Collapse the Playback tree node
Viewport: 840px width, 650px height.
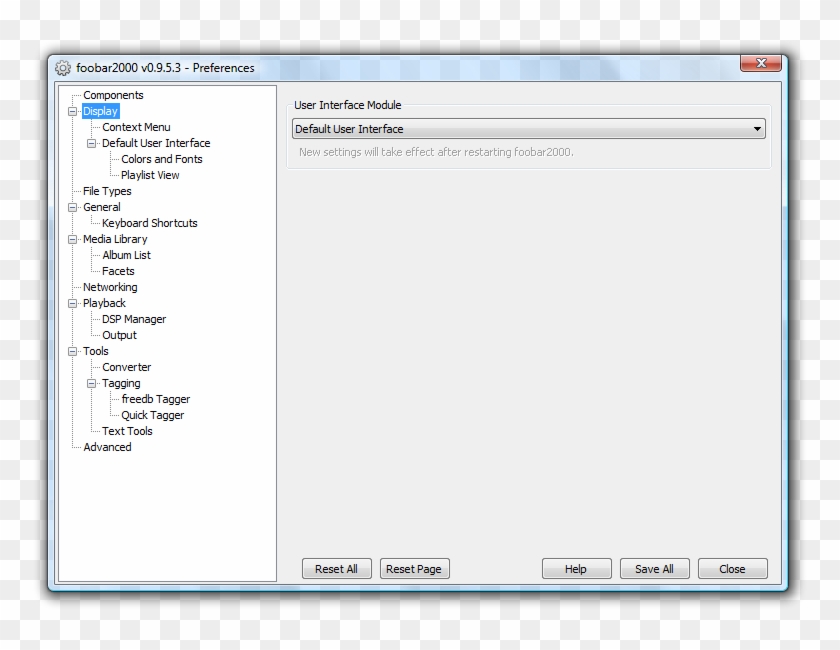coord(71,303)
